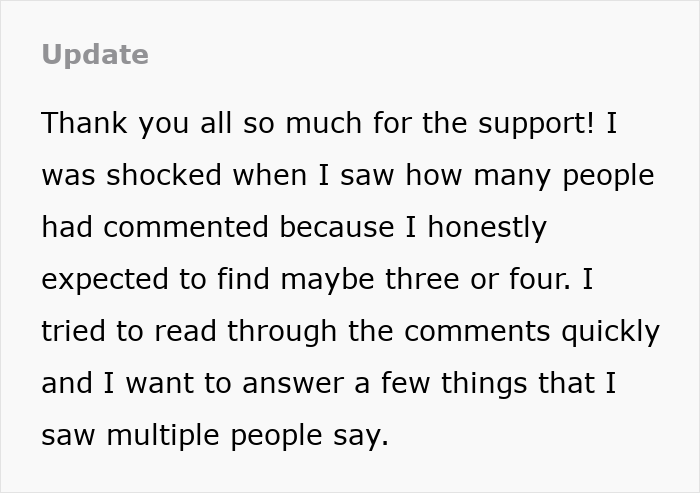Click the word "through"
Viewport: 700px width, 493px height.
(271, 332)
